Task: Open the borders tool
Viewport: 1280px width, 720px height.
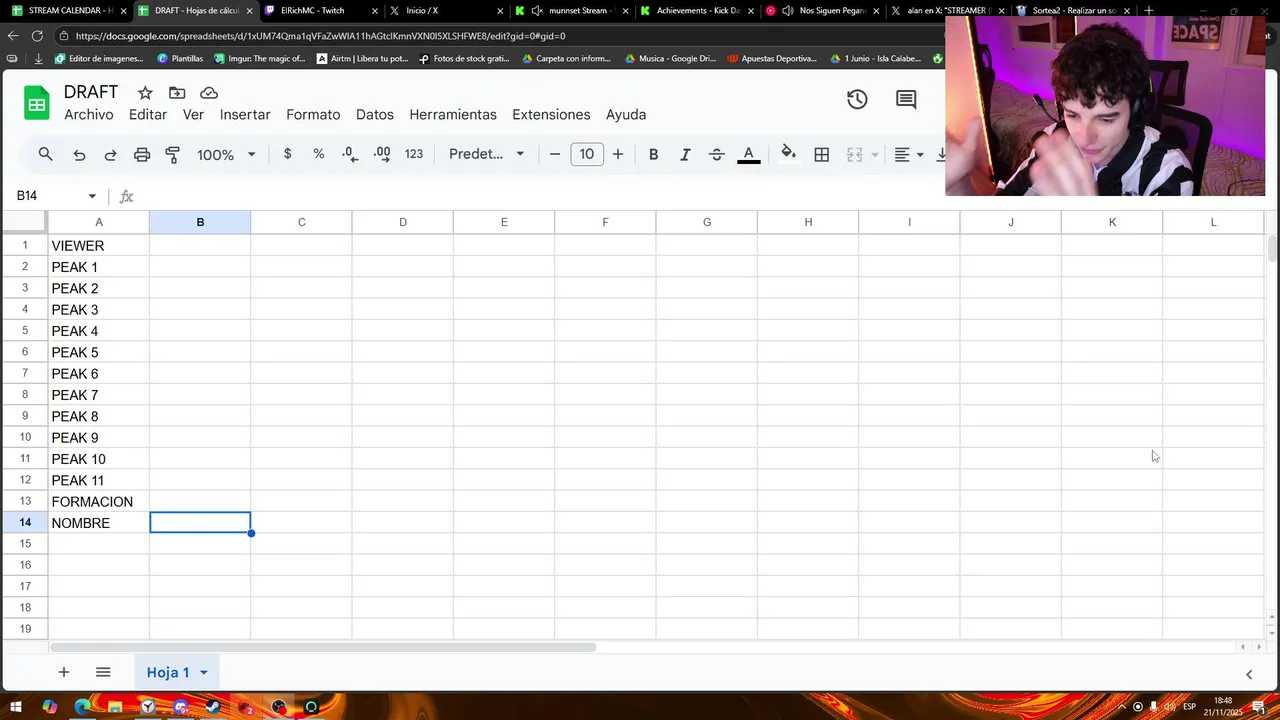Action: (822, 154)
